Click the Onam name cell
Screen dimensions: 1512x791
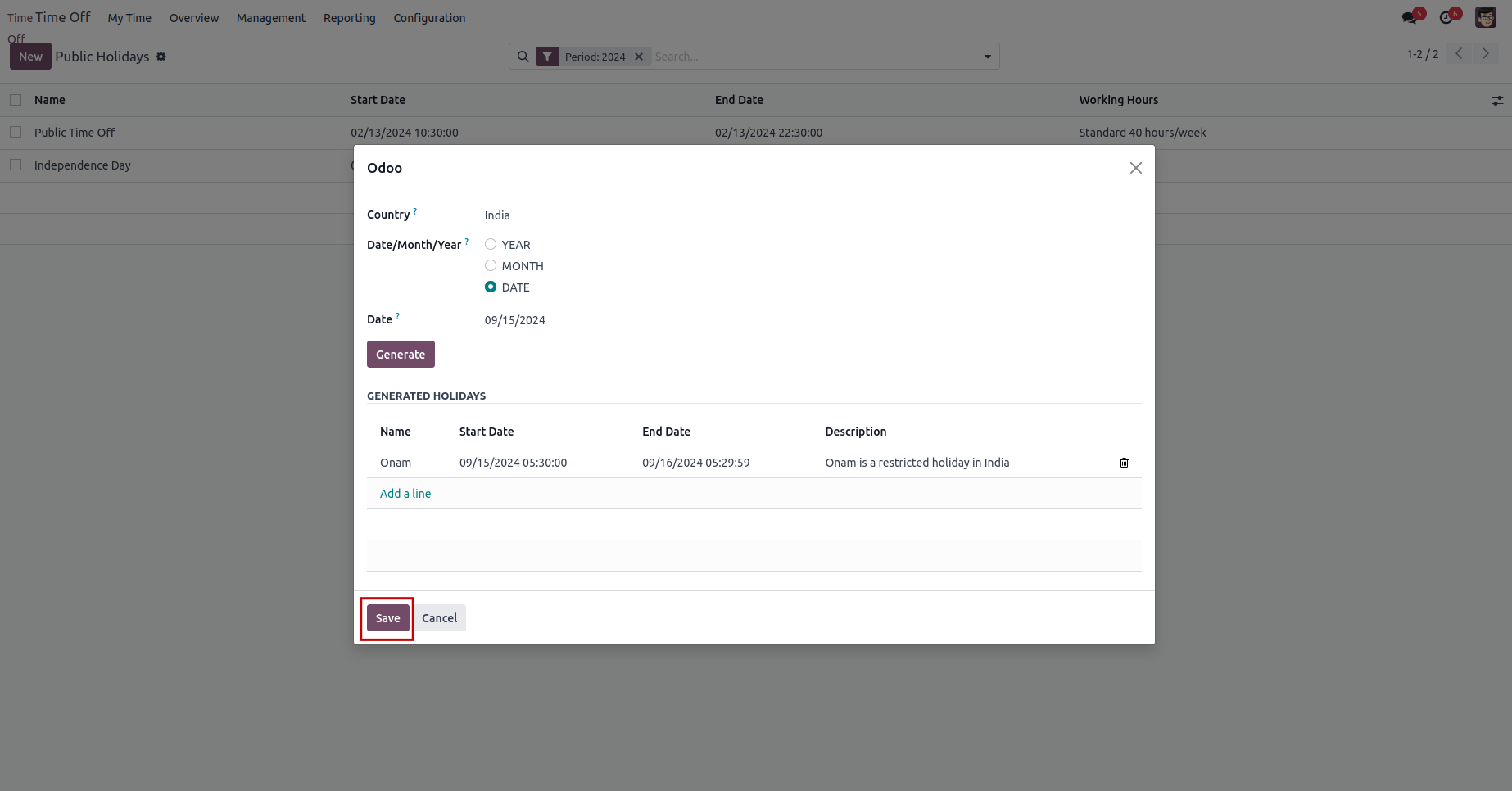pyautogui.click(x=396, y=463)
